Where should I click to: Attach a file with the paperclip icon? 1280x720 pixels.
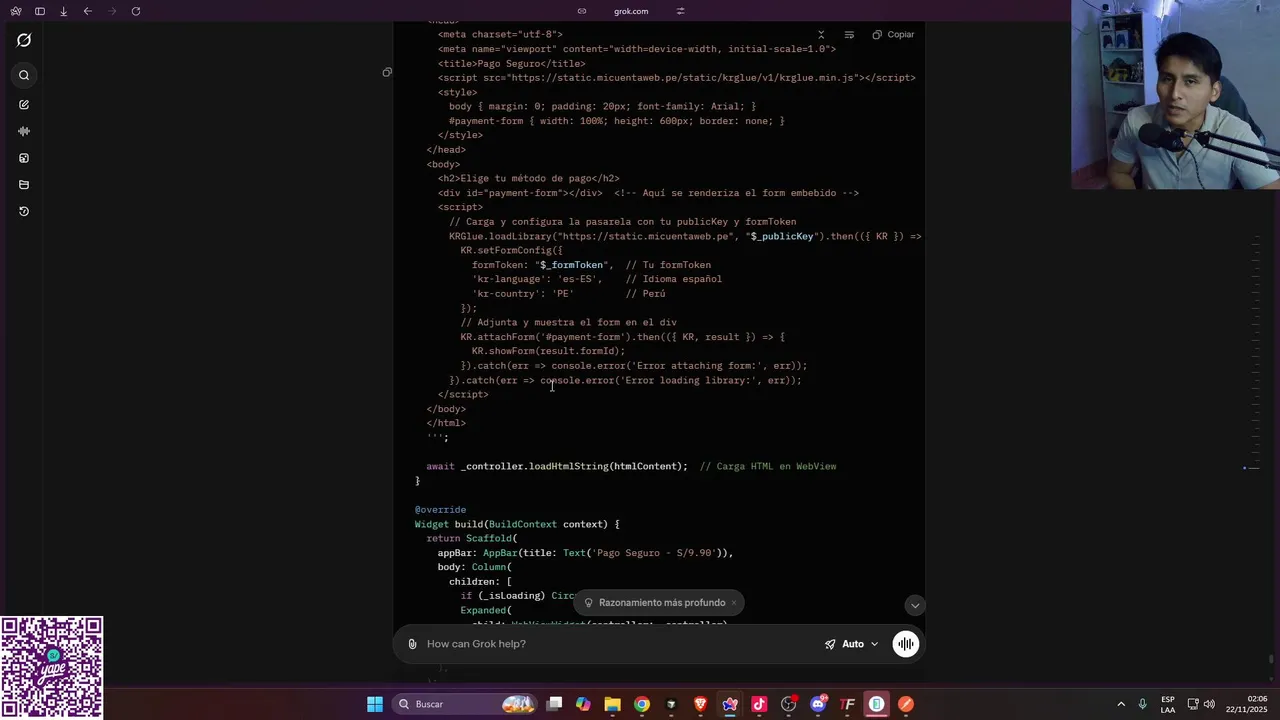pyautogui.click(x=412, y=644)
